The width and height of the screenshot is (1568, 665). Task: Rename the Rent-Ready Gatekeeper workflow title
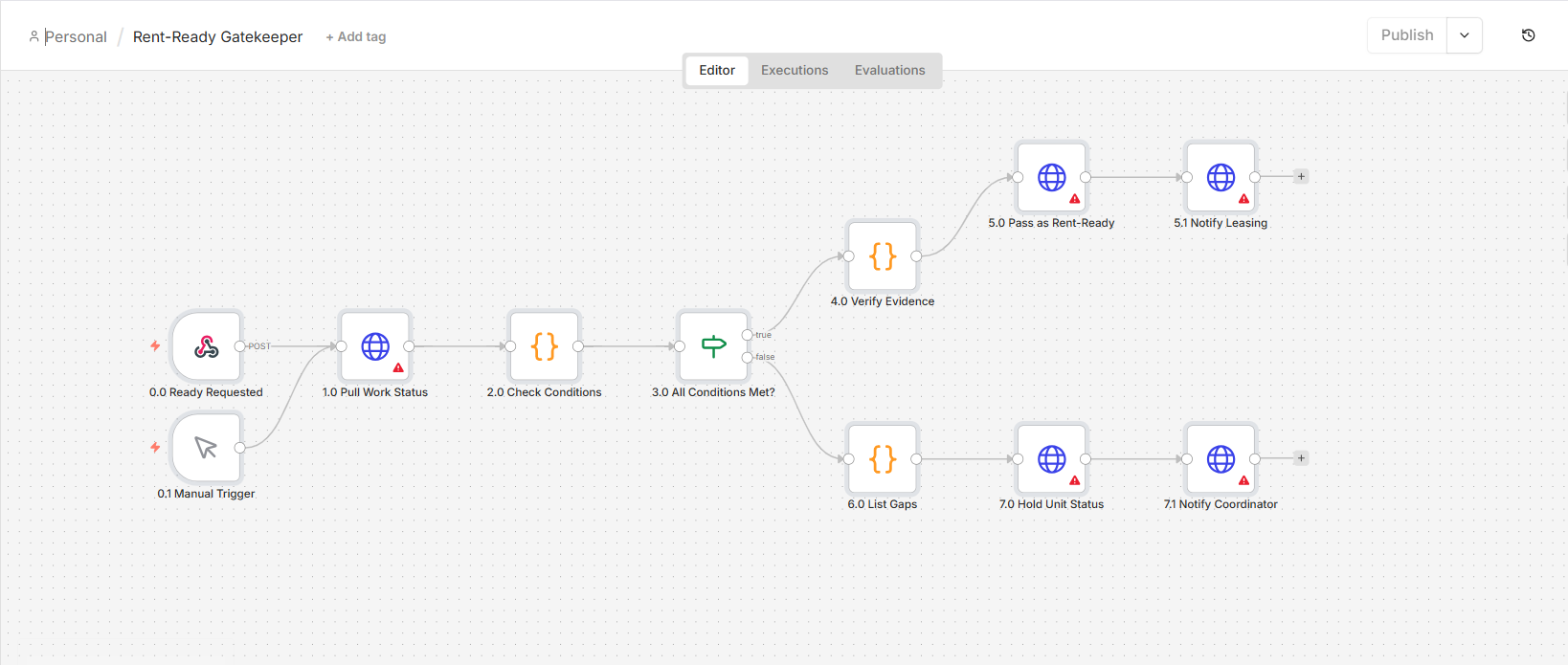click(217, 37)
